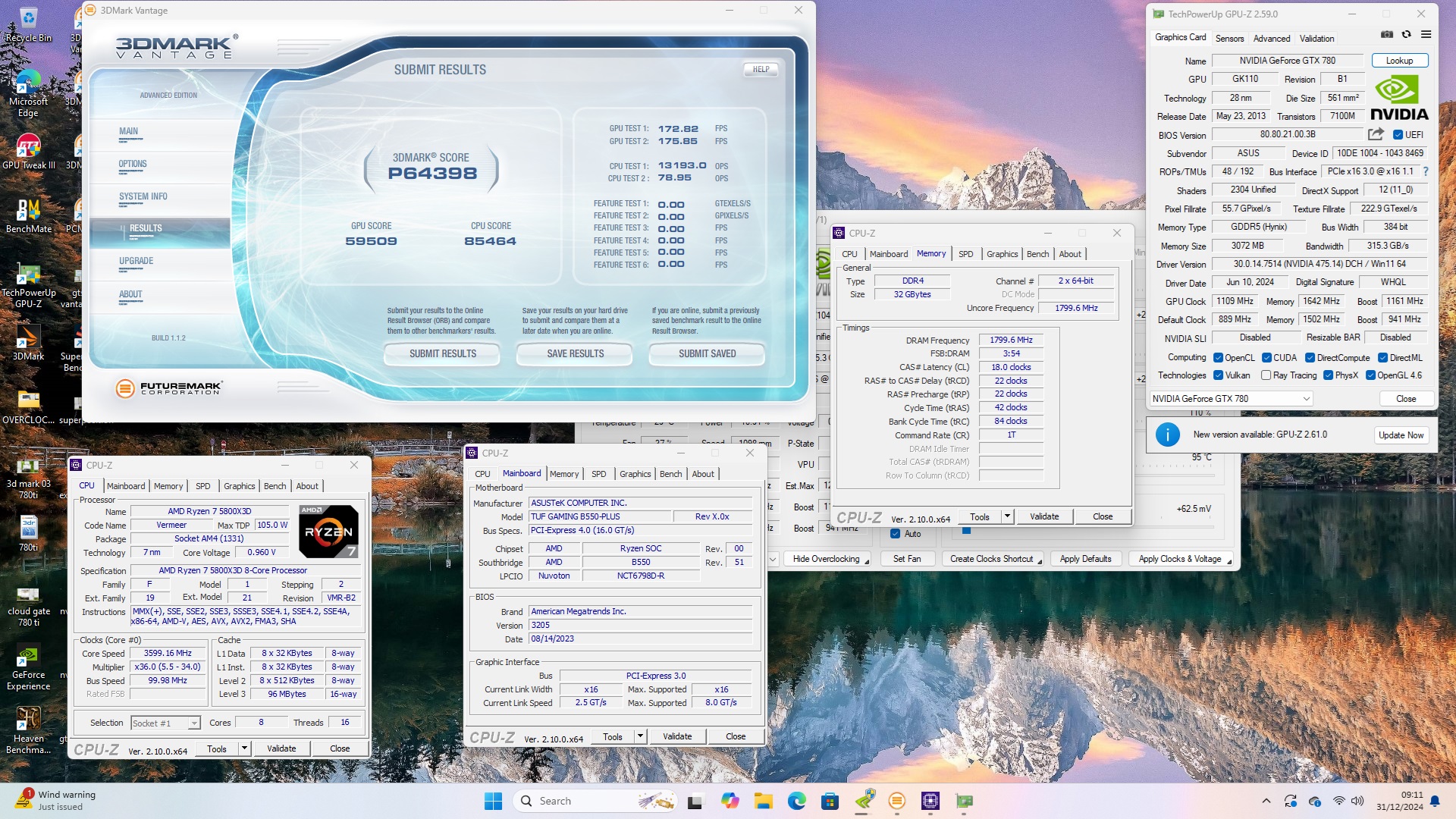Viewport: 1456px width, 819px height.
Task: Expand the Tools arrow in the CPU-Z CPU window
Action: click(244, 748)
